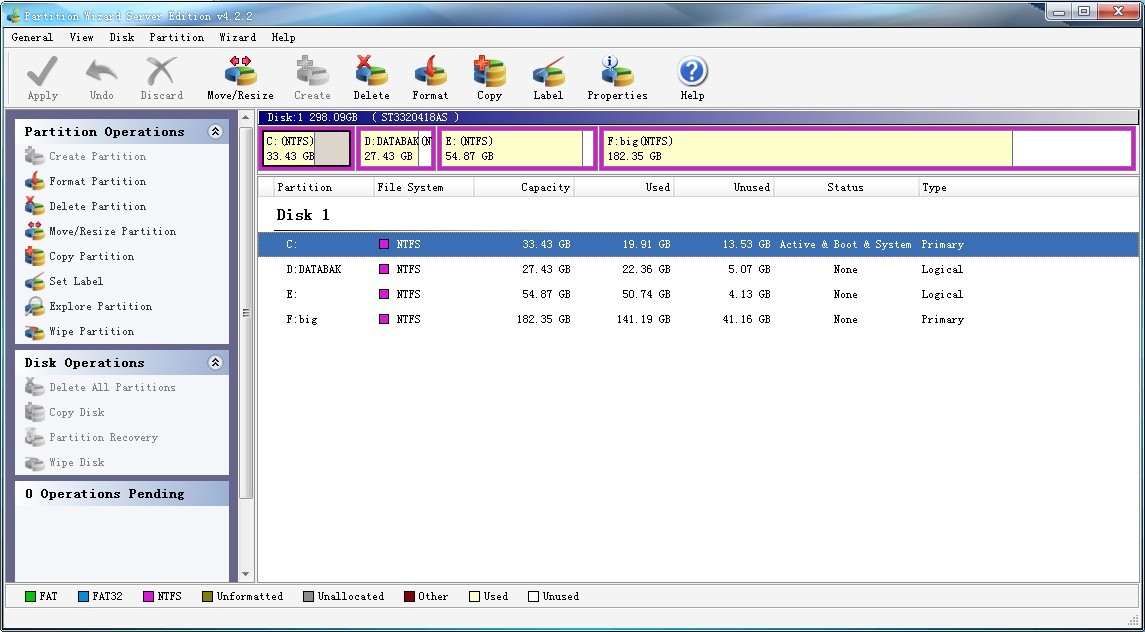Viewport: 1145px width, 632px height.
Task: Click the Copy Disk sidebar icon
Action: (34, 412)
